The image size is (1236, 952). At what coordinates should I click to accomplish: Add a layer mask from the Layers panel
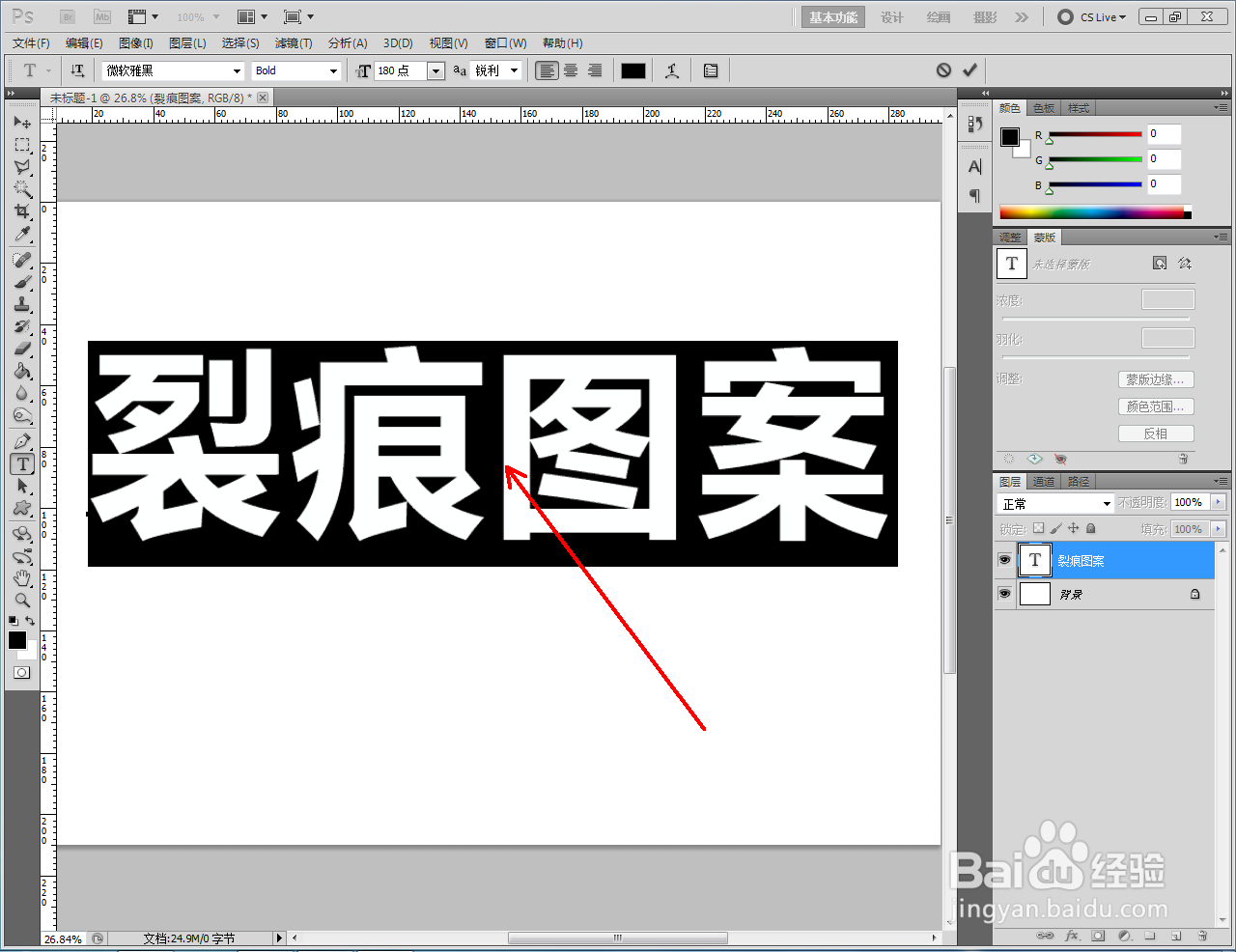click(x=1099, y=936)
